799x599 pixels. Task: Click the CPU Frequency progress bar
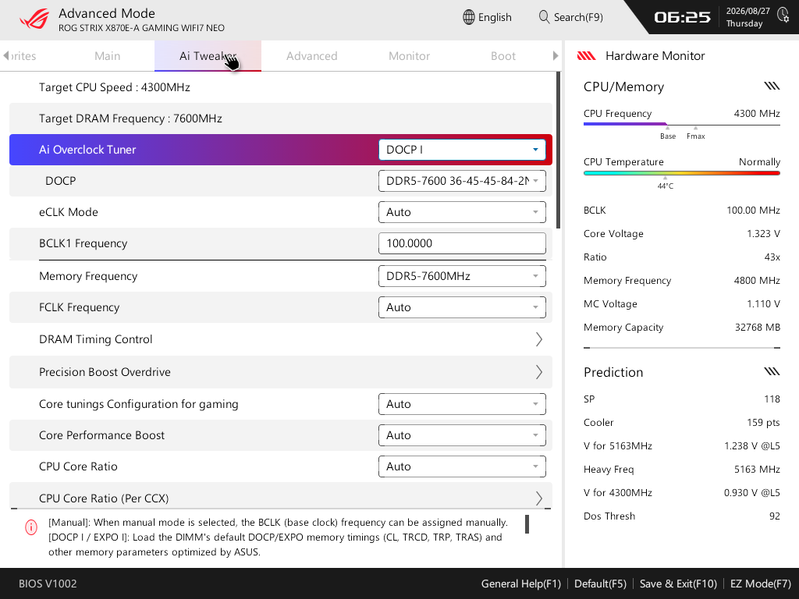click(681, 124)
